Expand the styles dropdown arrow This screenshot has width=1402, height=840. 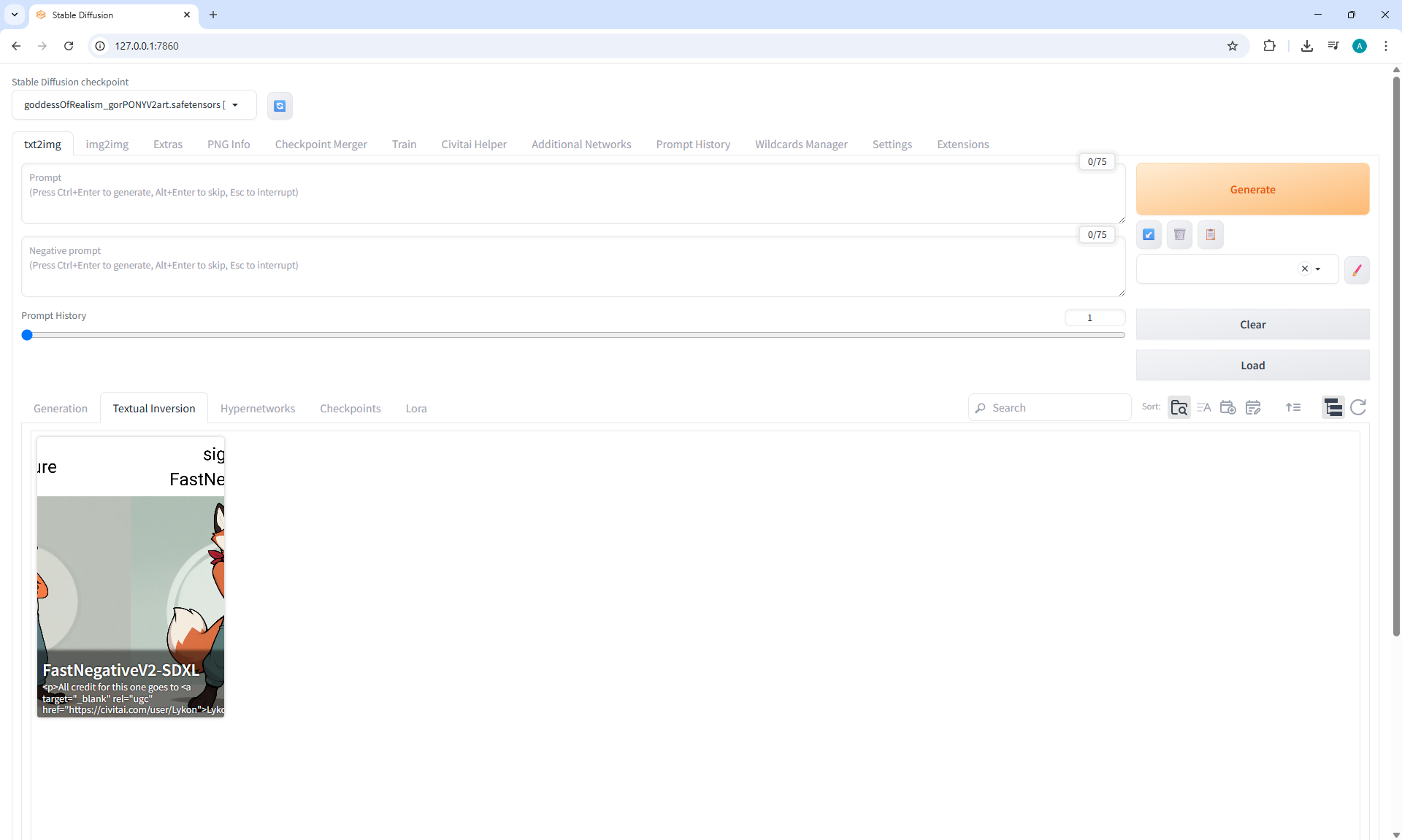[x=1318, y=269]
